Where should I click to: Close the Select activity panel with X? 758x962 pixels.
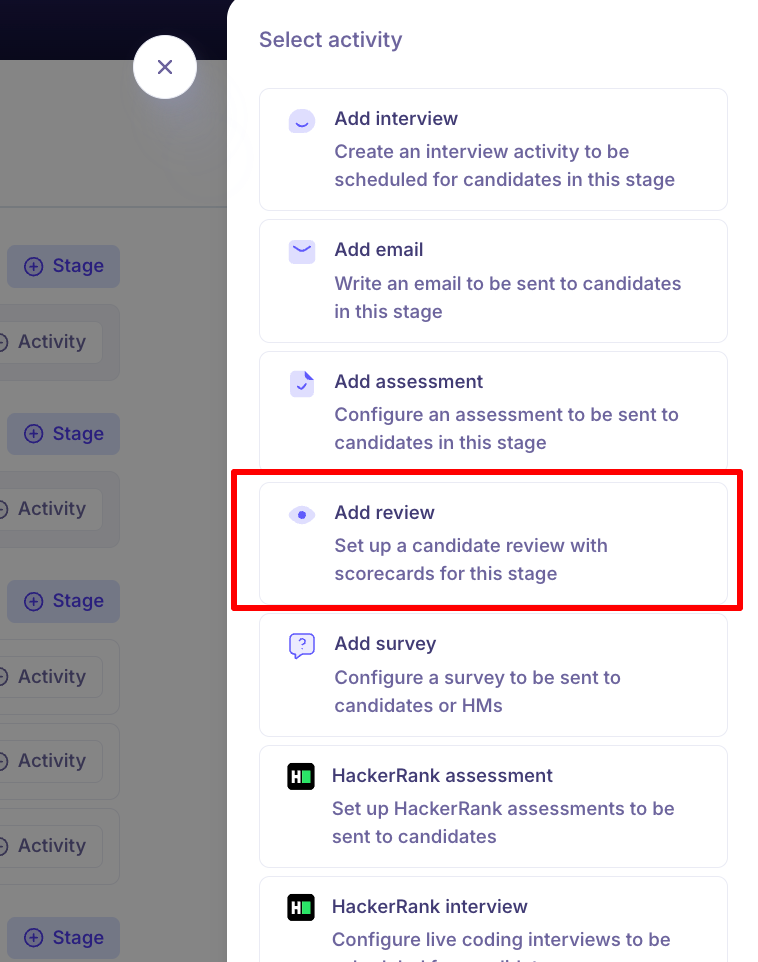(x=165, y=67)
